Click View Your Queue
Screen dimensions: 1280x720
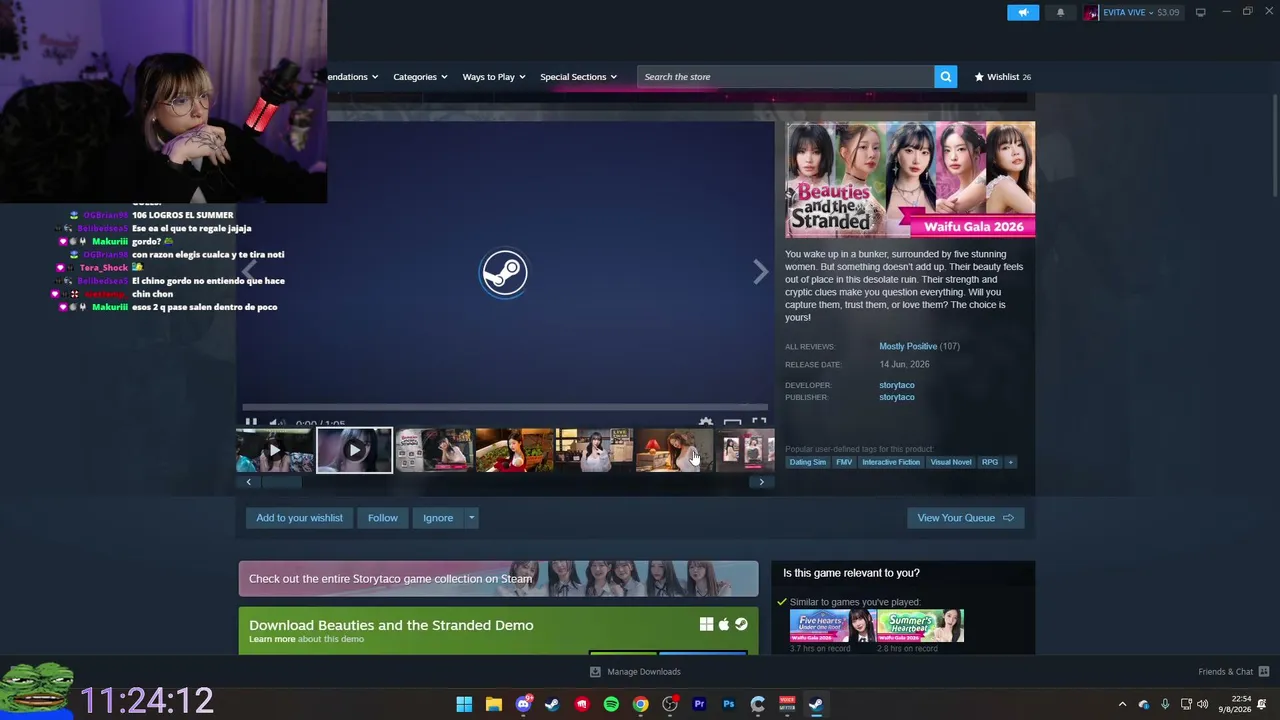[966, 518]
